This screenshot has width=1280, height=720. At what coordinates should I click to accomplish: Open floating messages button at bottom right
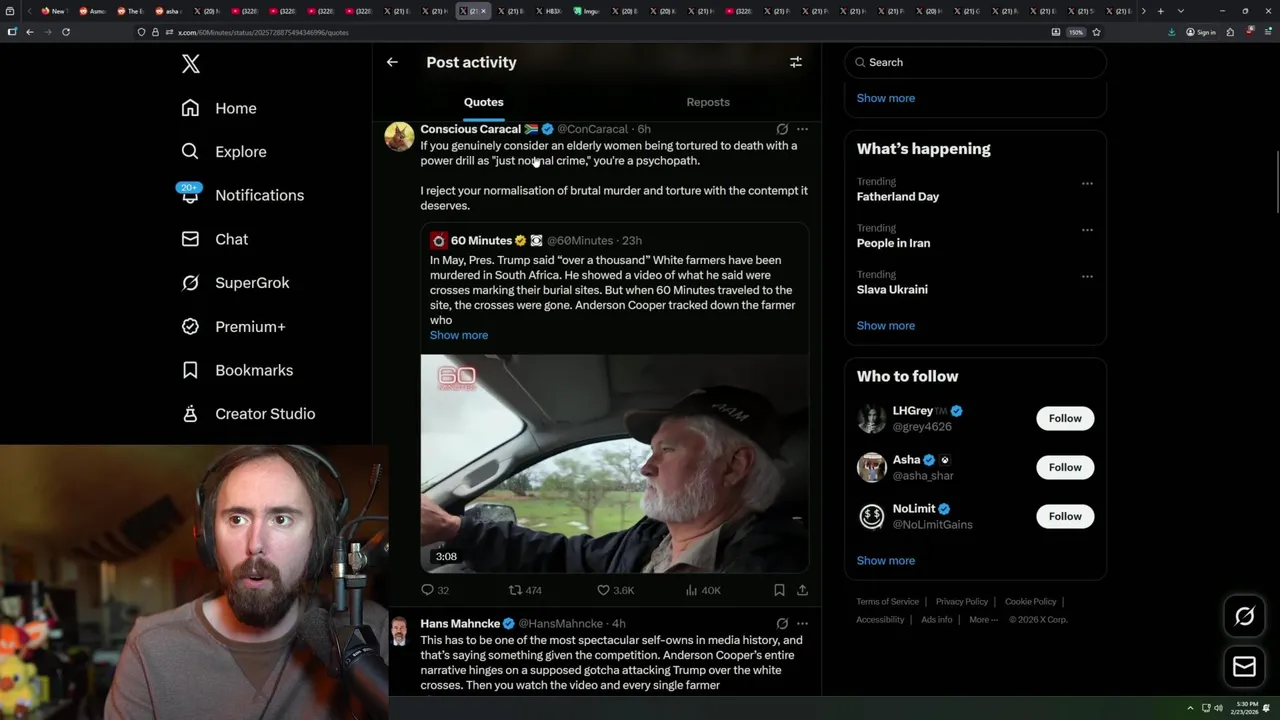tap(1244, 666)
